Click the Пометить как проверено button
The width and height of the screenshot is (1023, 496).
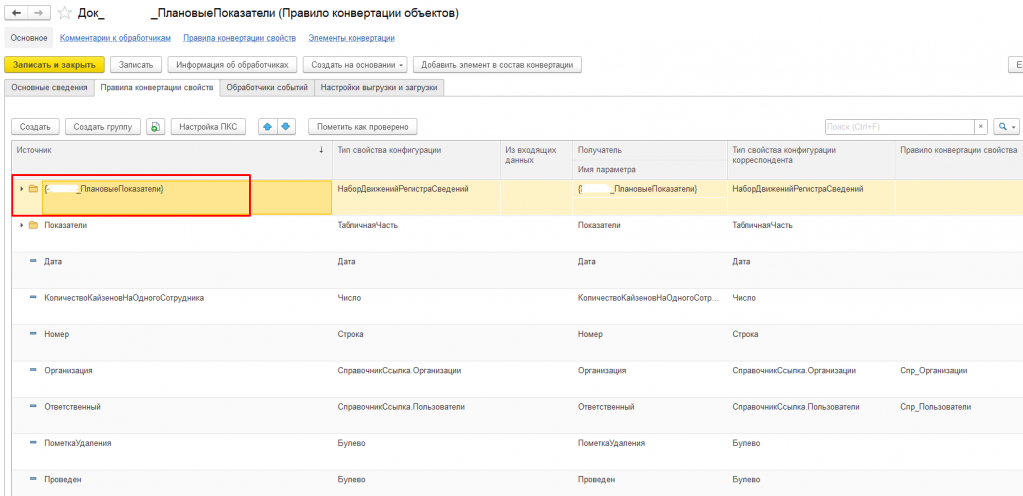362,127
